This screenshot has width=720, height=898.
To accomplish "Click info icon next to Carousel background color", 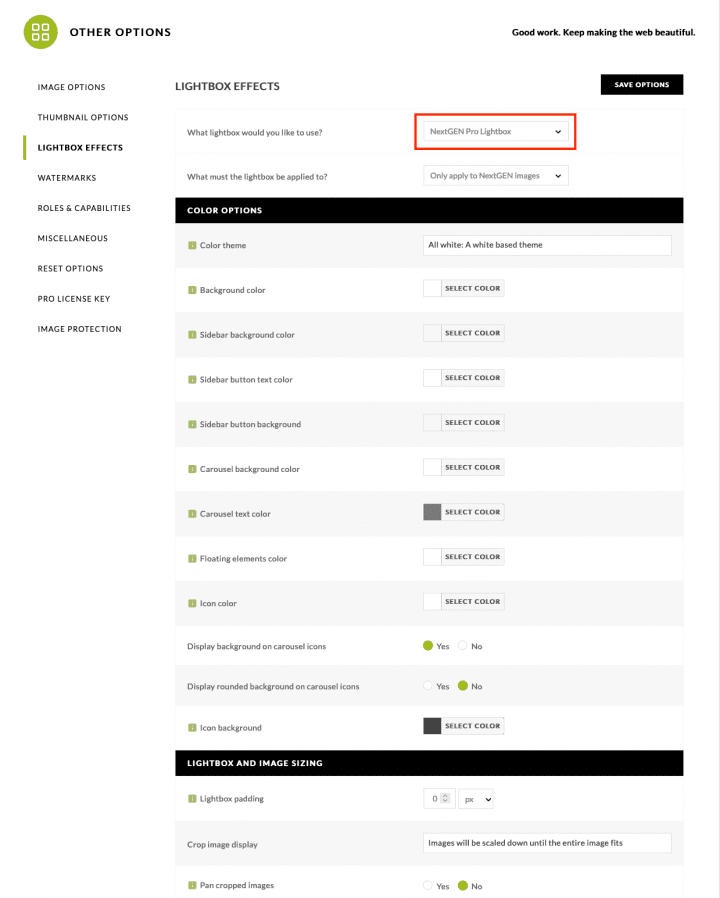I will [192, 469].
